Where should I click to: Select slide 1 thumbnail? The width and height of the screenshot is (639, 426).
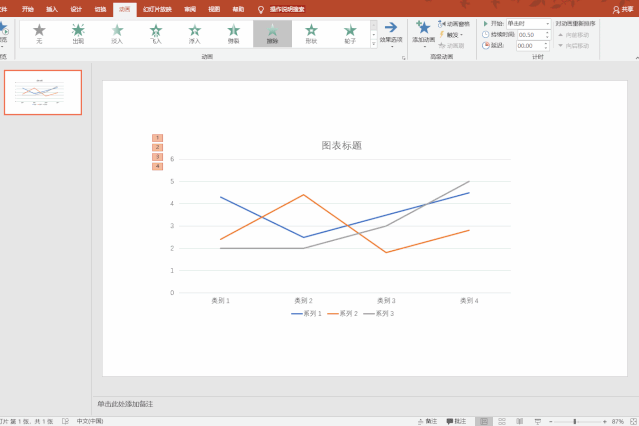point(43,93)
